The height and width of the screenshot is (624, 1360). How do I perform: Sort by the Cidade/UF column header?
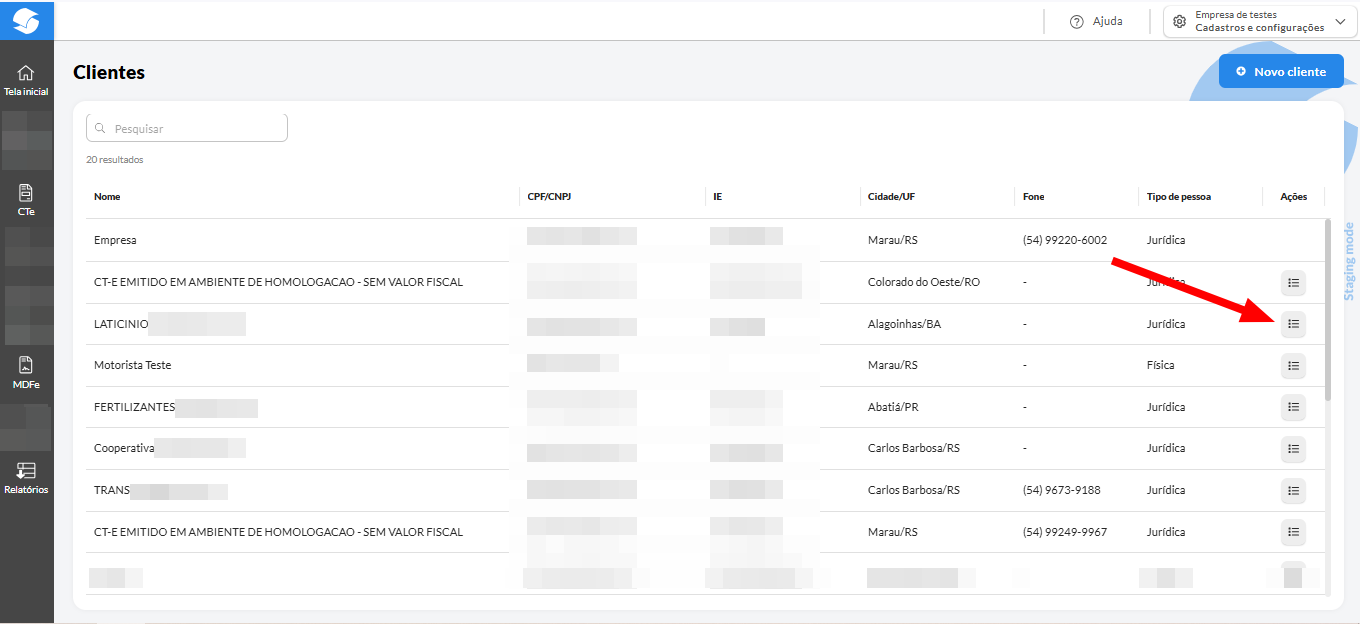(891, 197)
